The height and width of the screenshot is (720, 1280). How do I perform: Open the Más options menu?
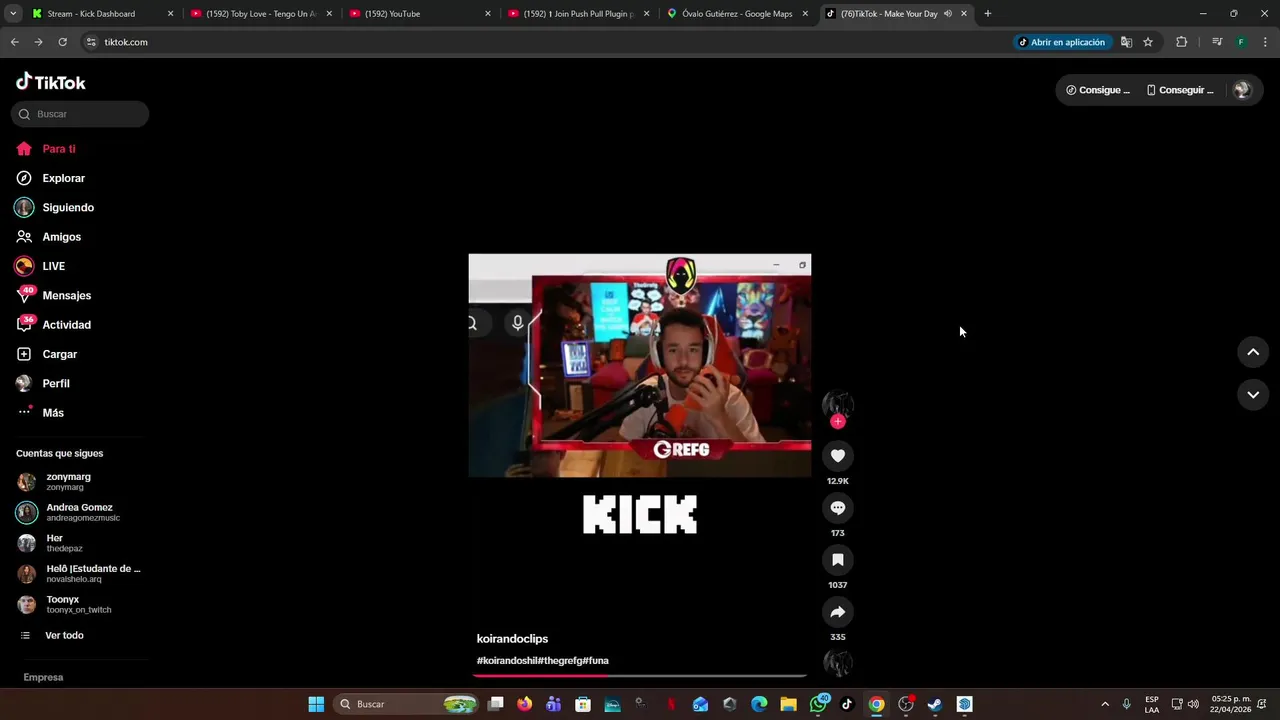[x=40, y=413]
